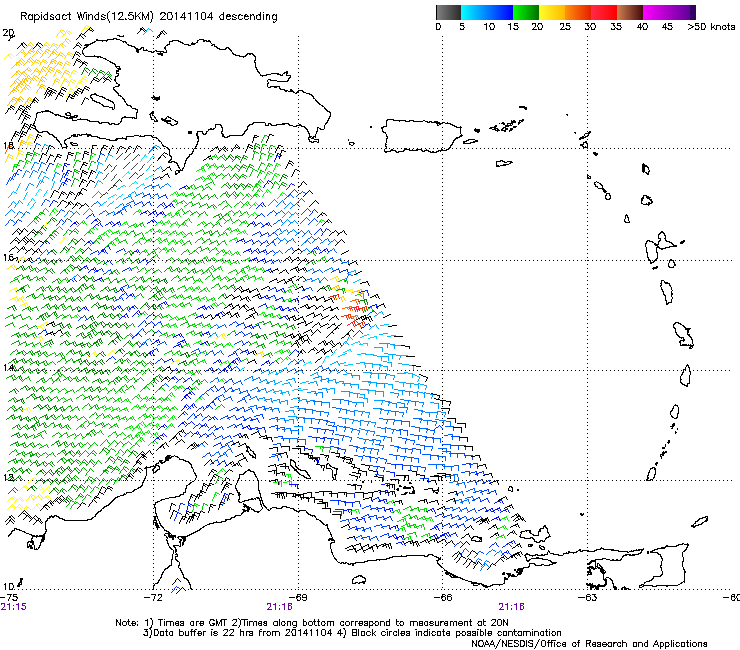The height and width of the screenshot is (650, 740).
Task: Click the '14' latitude axis label
Action: click(x=8, y=367)
